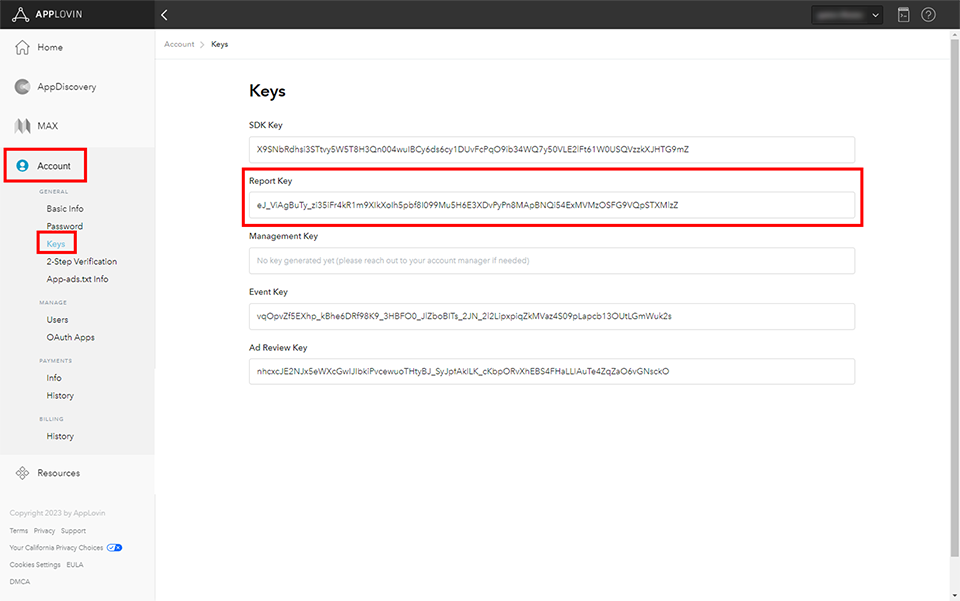960x601 pixels.
Task: Open Billing History page
Action: pos(60,436)
